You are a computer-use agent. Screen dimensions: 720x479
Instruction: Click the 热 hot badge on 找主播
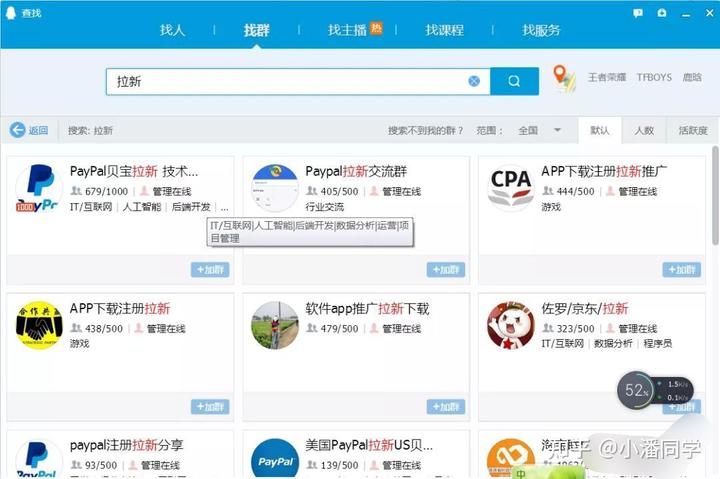click(x=376, y=28)
